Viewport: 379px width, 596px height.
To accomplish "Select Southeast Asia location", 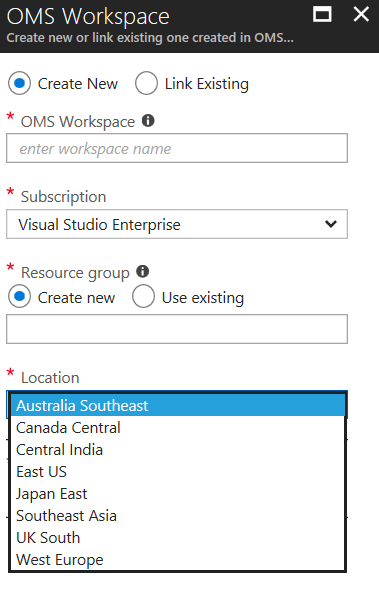I will (x=178, y=516).
